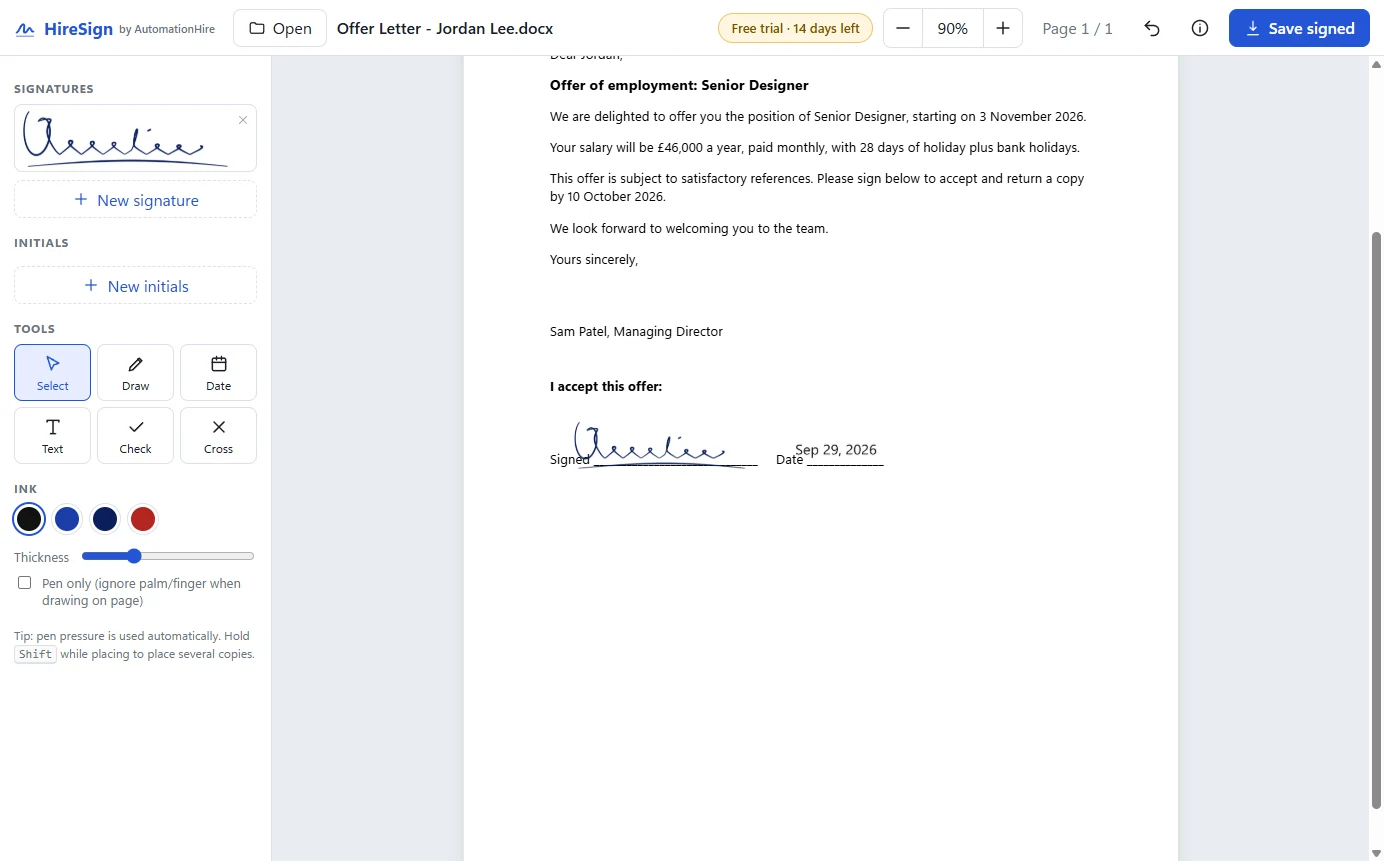Zoom out with the minus button
This screenshot has height=861, width=1384.
(903, 28)
